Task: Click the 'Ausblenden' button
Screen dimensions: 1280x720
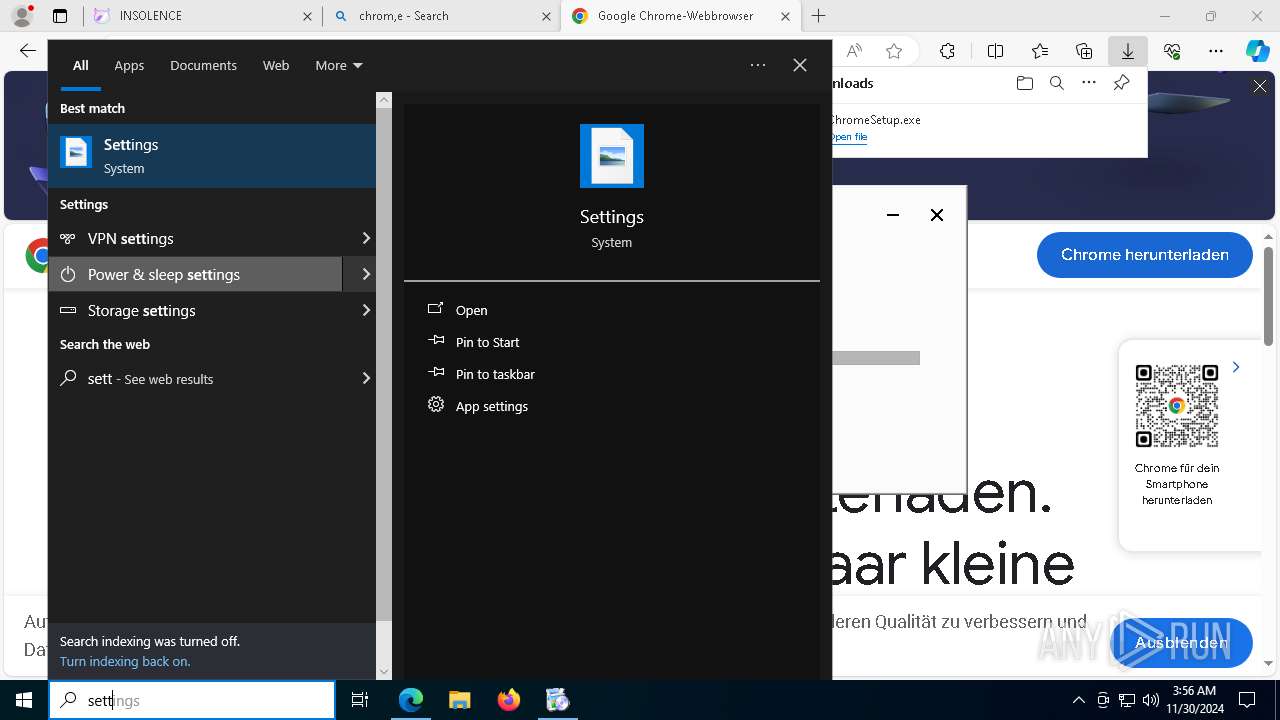Action: [x=1181, y=643]
